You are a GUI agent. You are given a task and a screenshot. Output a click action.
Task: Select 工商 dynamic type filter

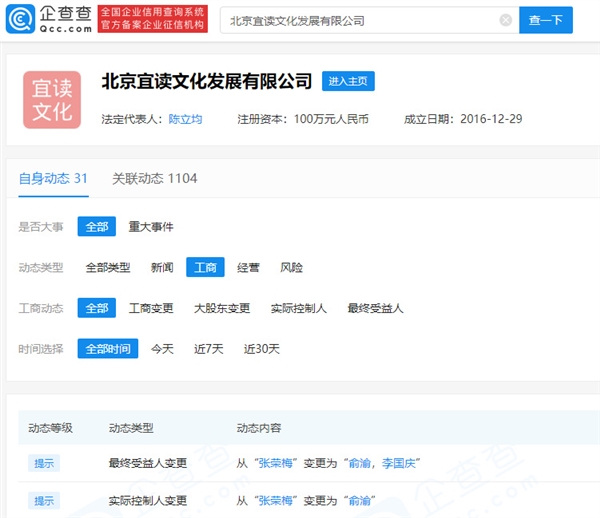click(x=205, y=268)
